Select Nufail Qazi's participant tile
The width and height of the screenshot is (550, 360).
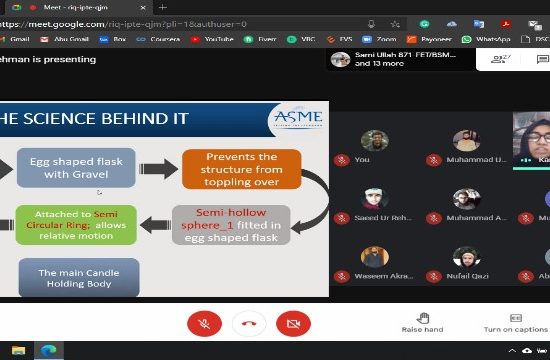click(467, 264)
